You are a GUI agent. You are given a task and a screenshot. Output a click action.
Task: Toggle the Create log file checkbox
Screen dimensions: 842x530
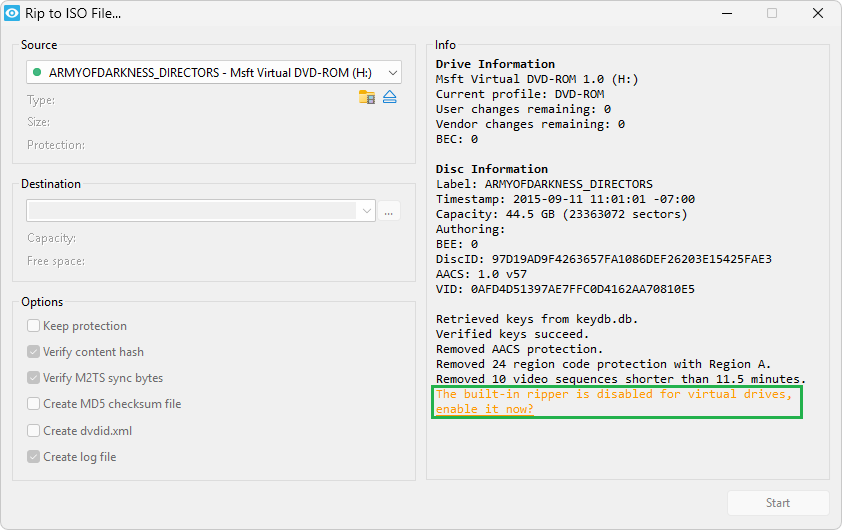34,457
